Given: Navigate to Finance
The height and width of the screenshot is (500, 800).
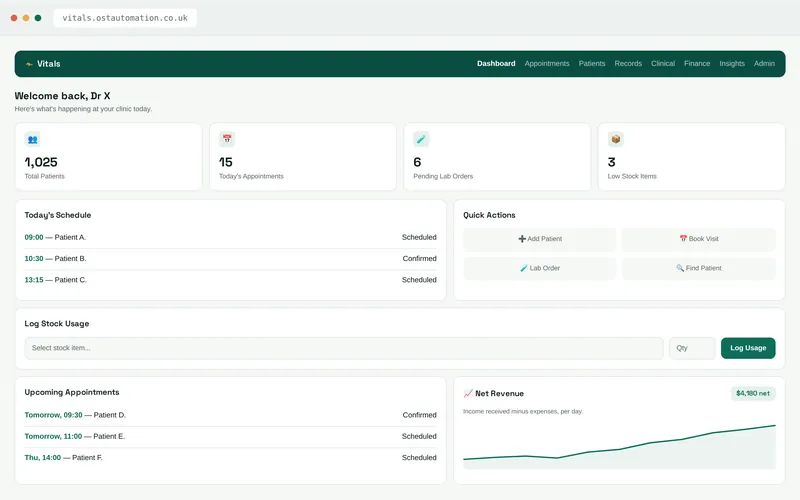Looking at the screenshot, I should [x=697, y=64].
